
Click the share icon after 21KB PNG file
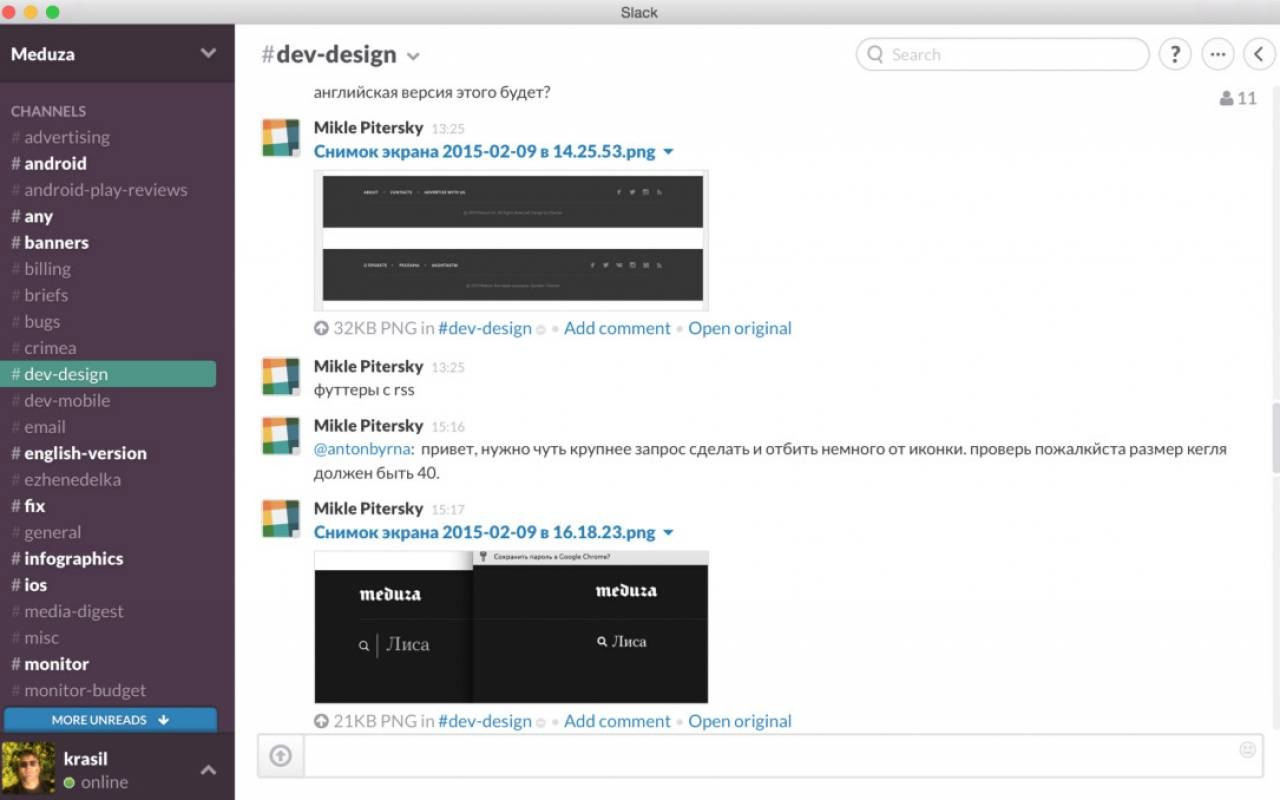pyautogui.click(x=541, y=722)
